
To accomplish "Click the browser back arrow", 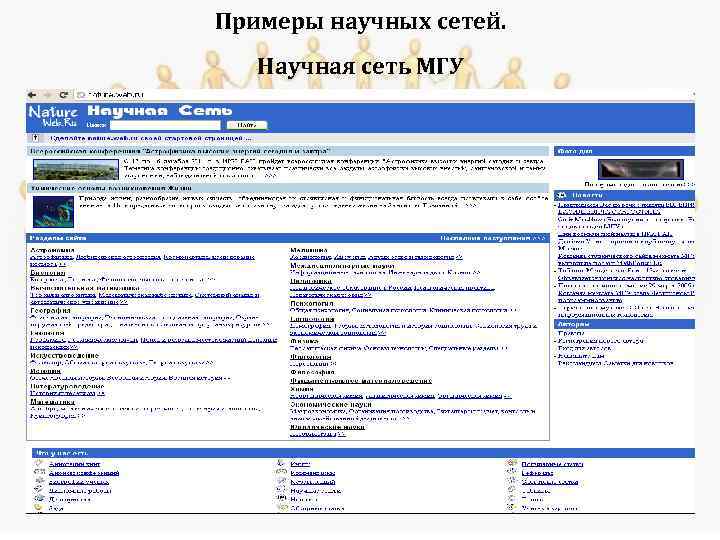I will coord(32,95).
